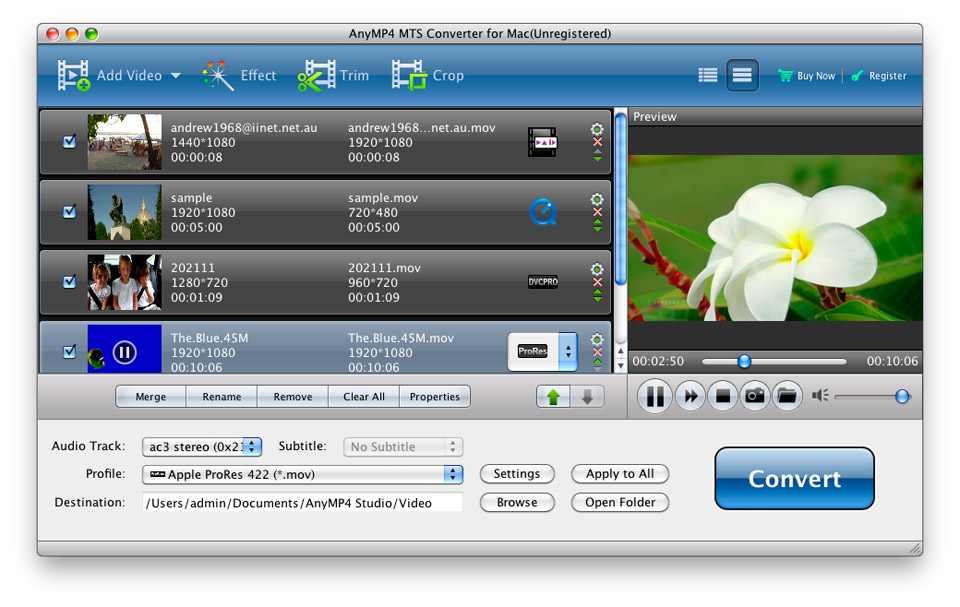Viewport: 960px width, 607px height.
Task: Click settings gear for sample video
Action: click(597, 199)
